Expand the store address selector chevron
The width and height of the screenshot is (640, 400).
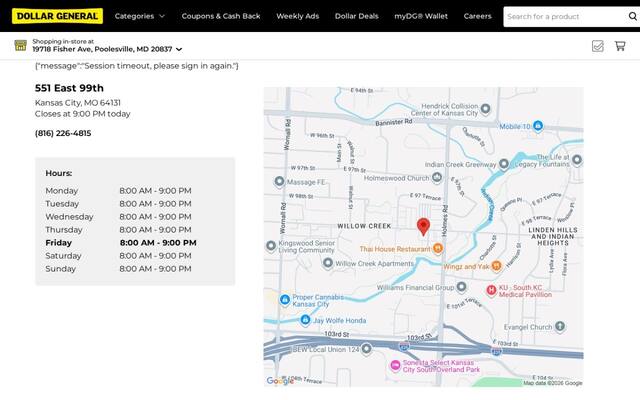pos(179,49)
